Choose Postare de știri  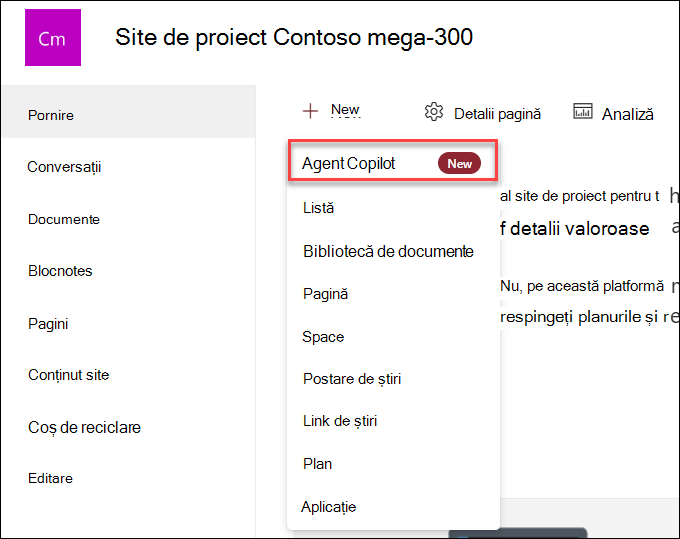(352, 379)
